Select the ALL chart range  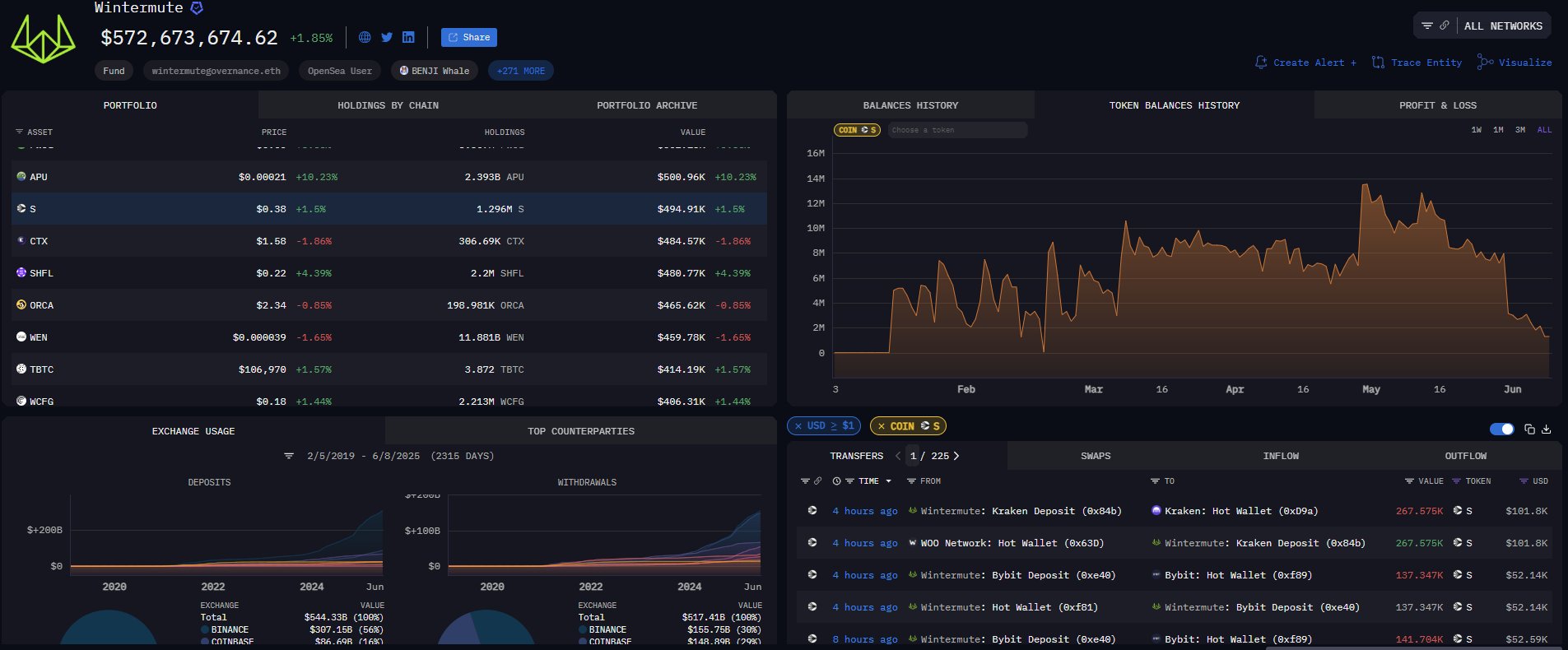pos(1545,130)
